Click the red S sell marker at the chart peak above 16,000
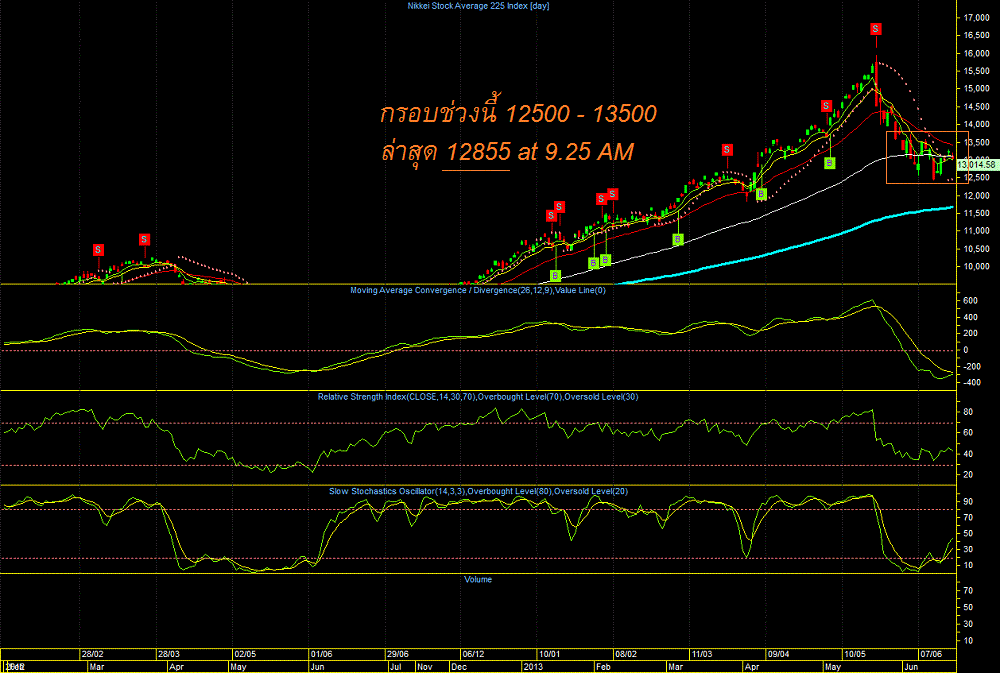Viewport: 1000px width, 673px height. tap(876, 29)
